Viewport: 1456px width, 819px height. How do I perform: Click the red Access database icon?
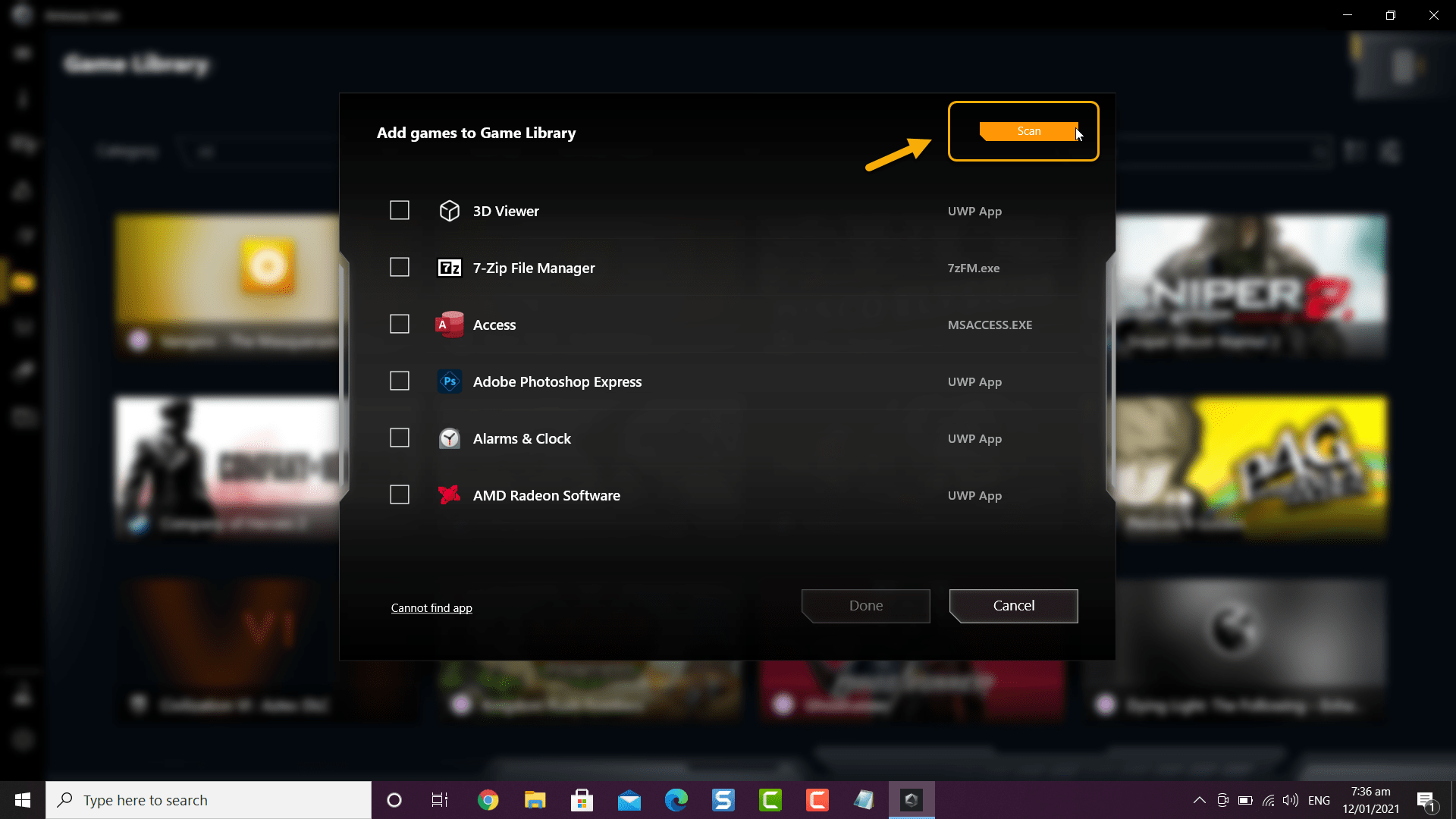point(449,325)
